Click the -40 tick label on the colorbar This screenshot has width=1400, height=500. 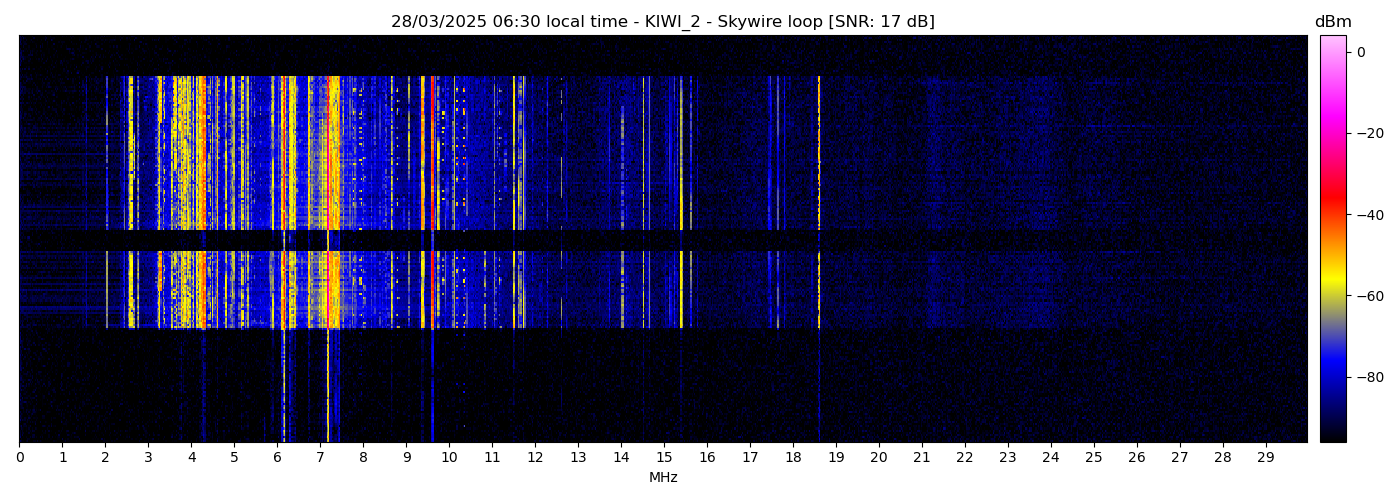pyautogui.click(x=1369, y=215)
